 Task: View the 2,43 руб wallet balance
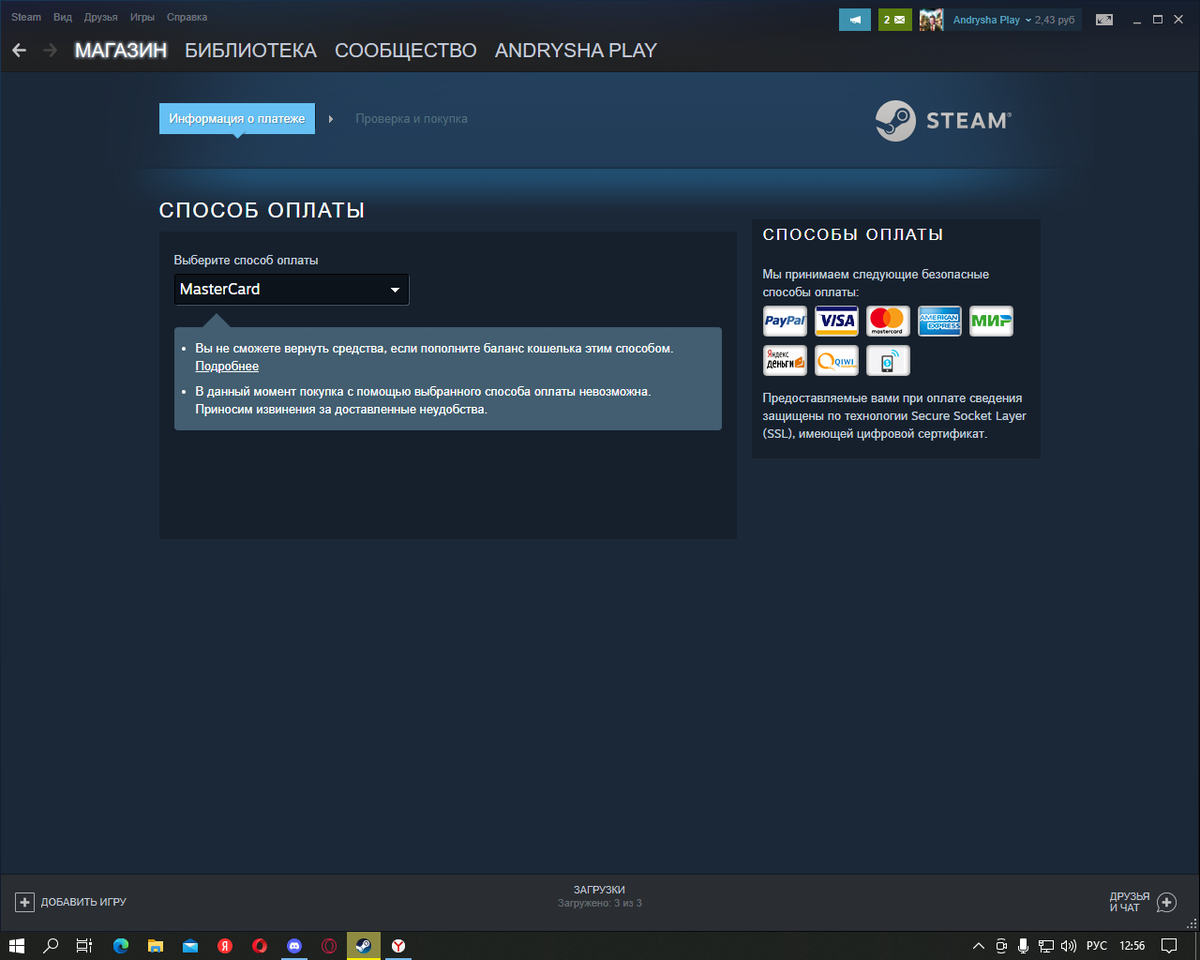coord(1055,19)
